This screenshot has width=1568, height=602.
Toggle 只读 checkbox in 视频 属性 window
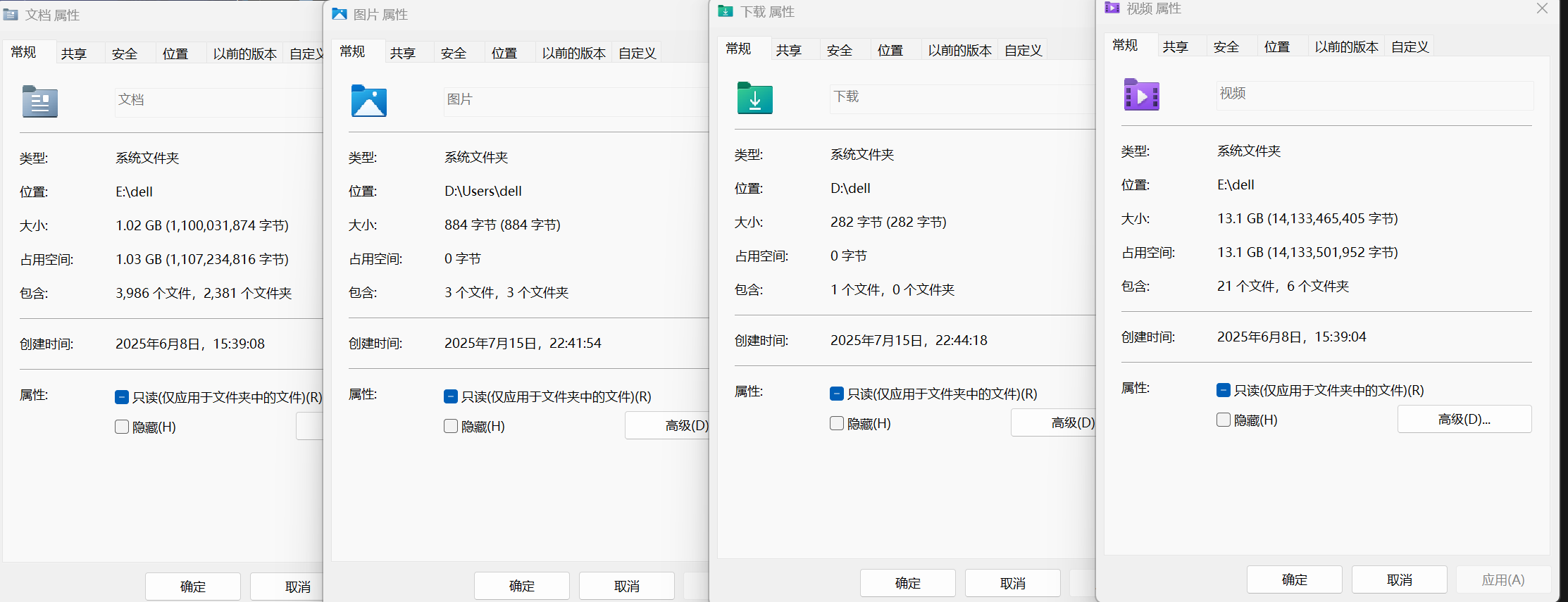tap(1223, 390)
